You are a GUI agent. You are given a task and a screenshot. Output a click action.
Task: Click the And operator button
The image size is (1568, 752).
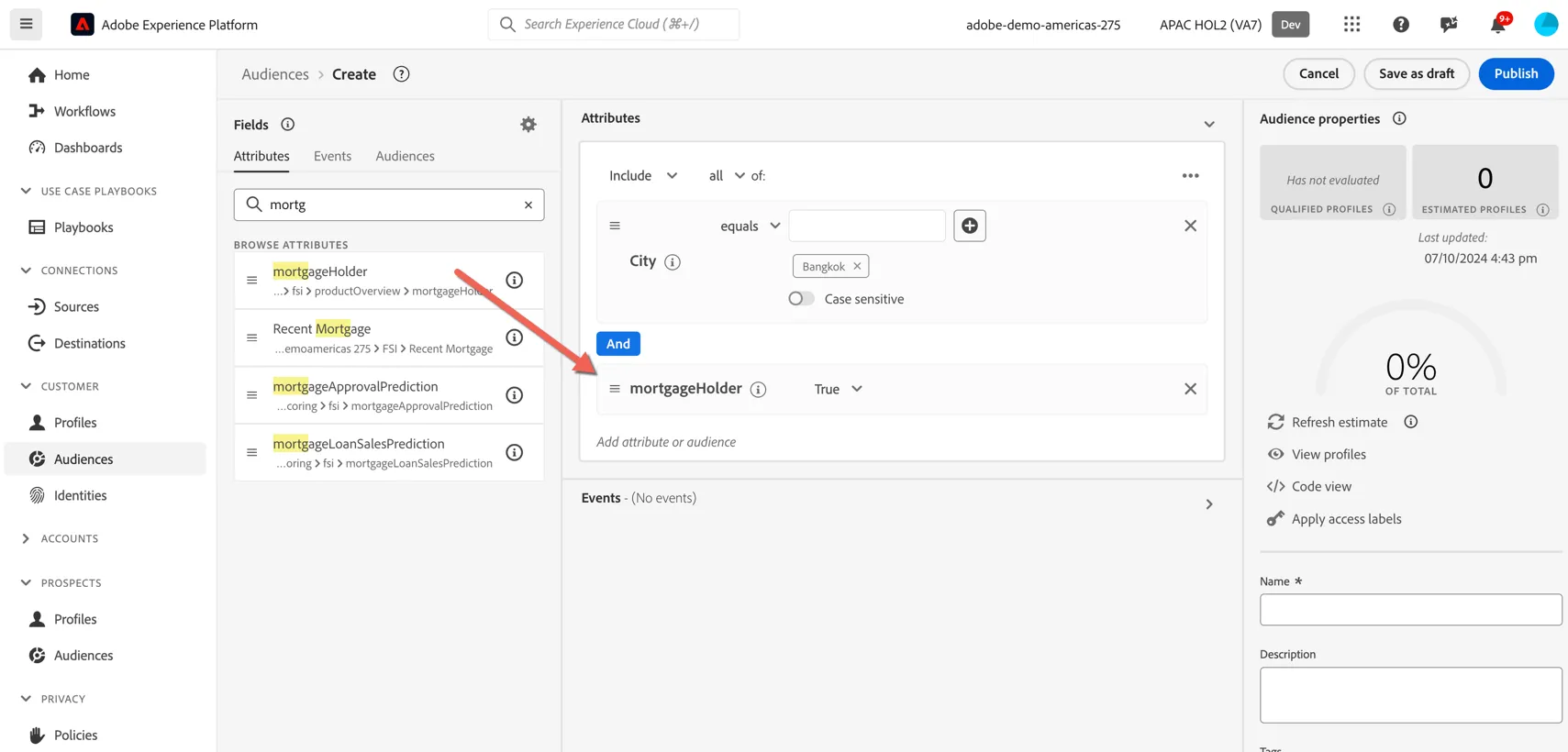click(618, 344)
